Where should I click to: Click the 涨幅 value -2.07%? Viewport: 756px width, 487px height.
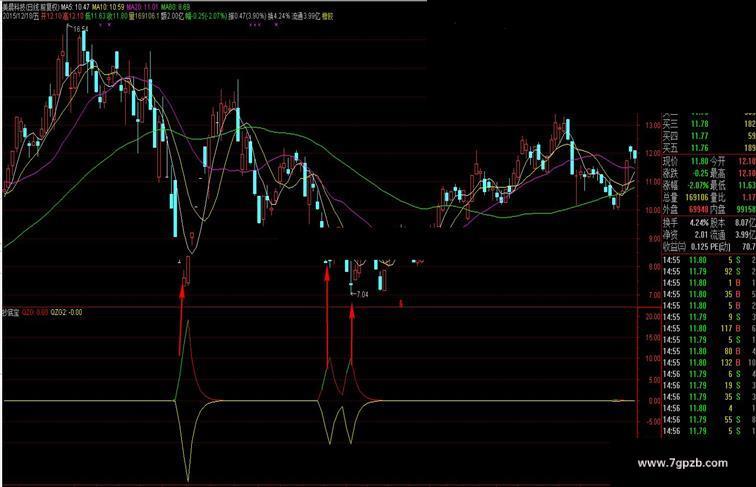tap(697, 185)
